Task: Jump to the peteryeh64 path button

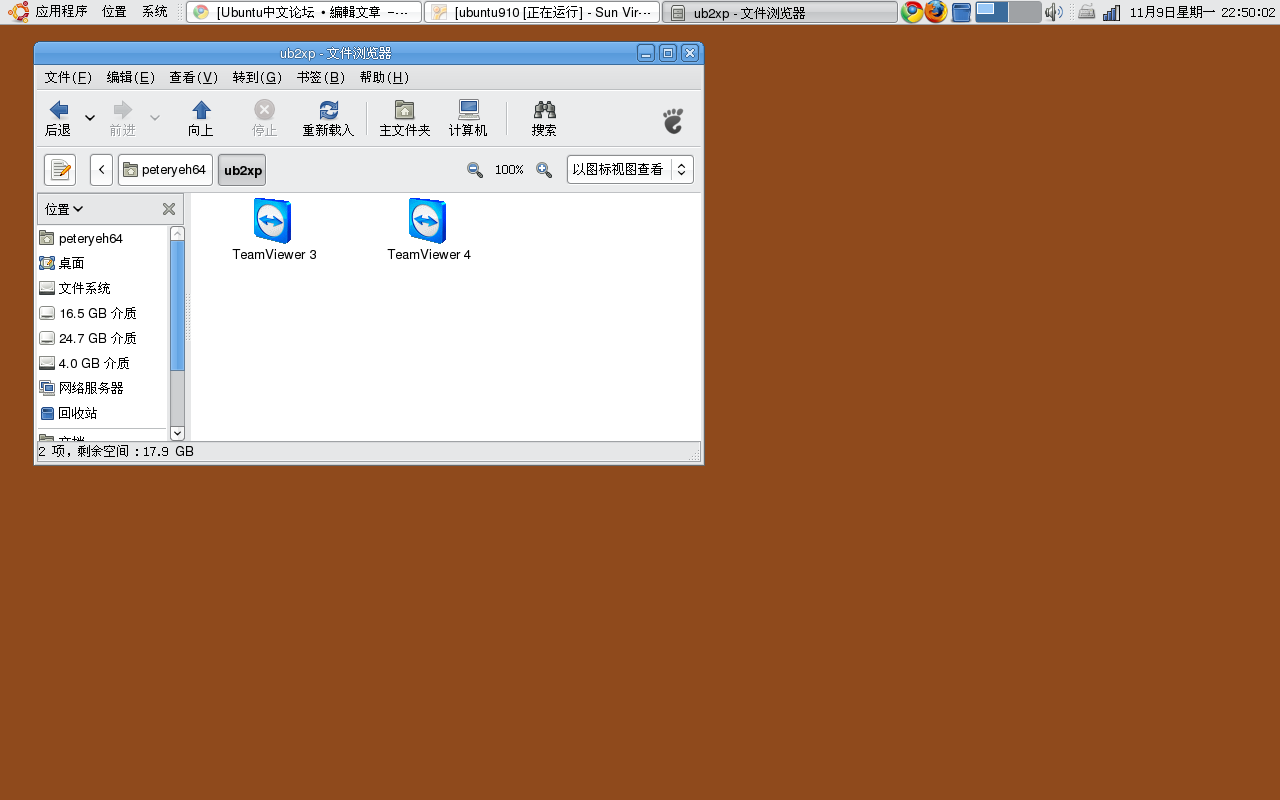Action: point(165,170)
